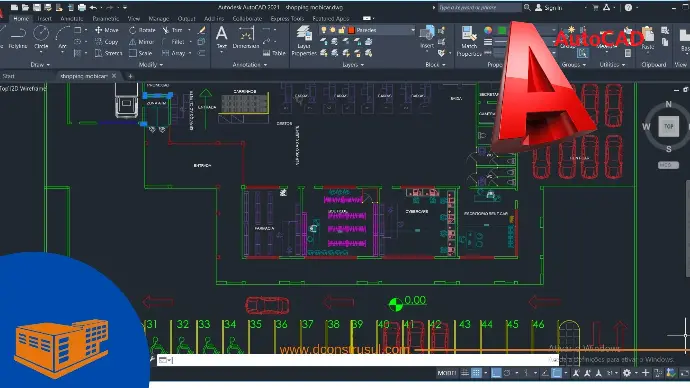Open the Express Tools ribbon tab
This screenshot has width=690, height=388.
pos(287,18)
